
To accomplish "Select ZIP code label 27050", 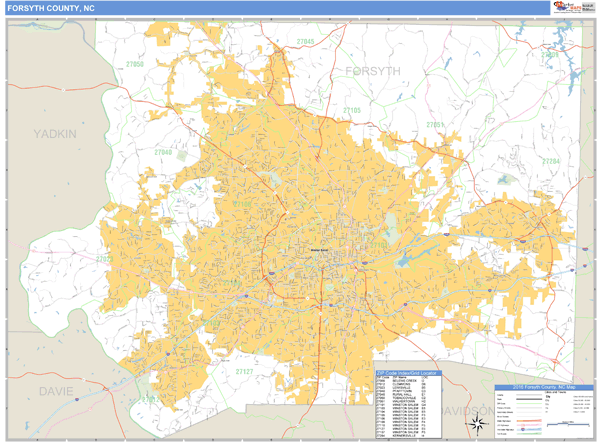I will pyautogui.click(x=134, y=64).
